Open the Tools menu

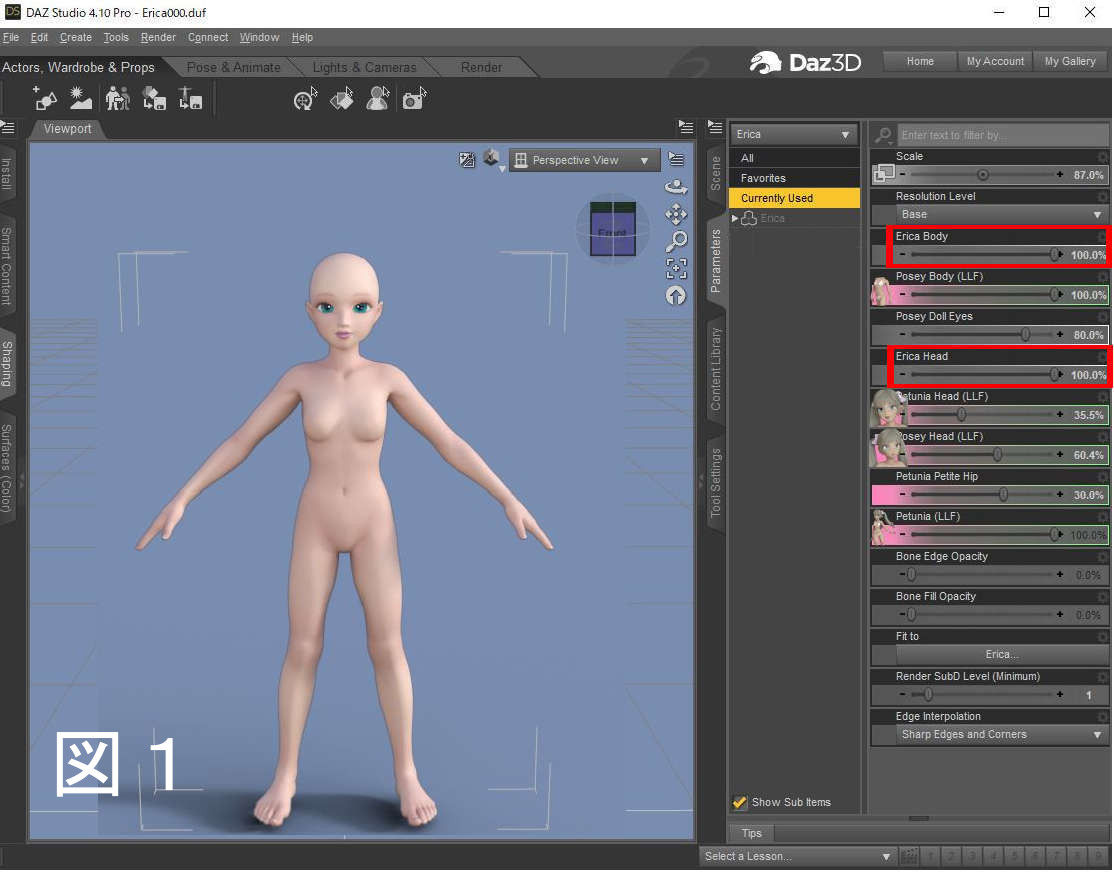[x=116, y=38]
